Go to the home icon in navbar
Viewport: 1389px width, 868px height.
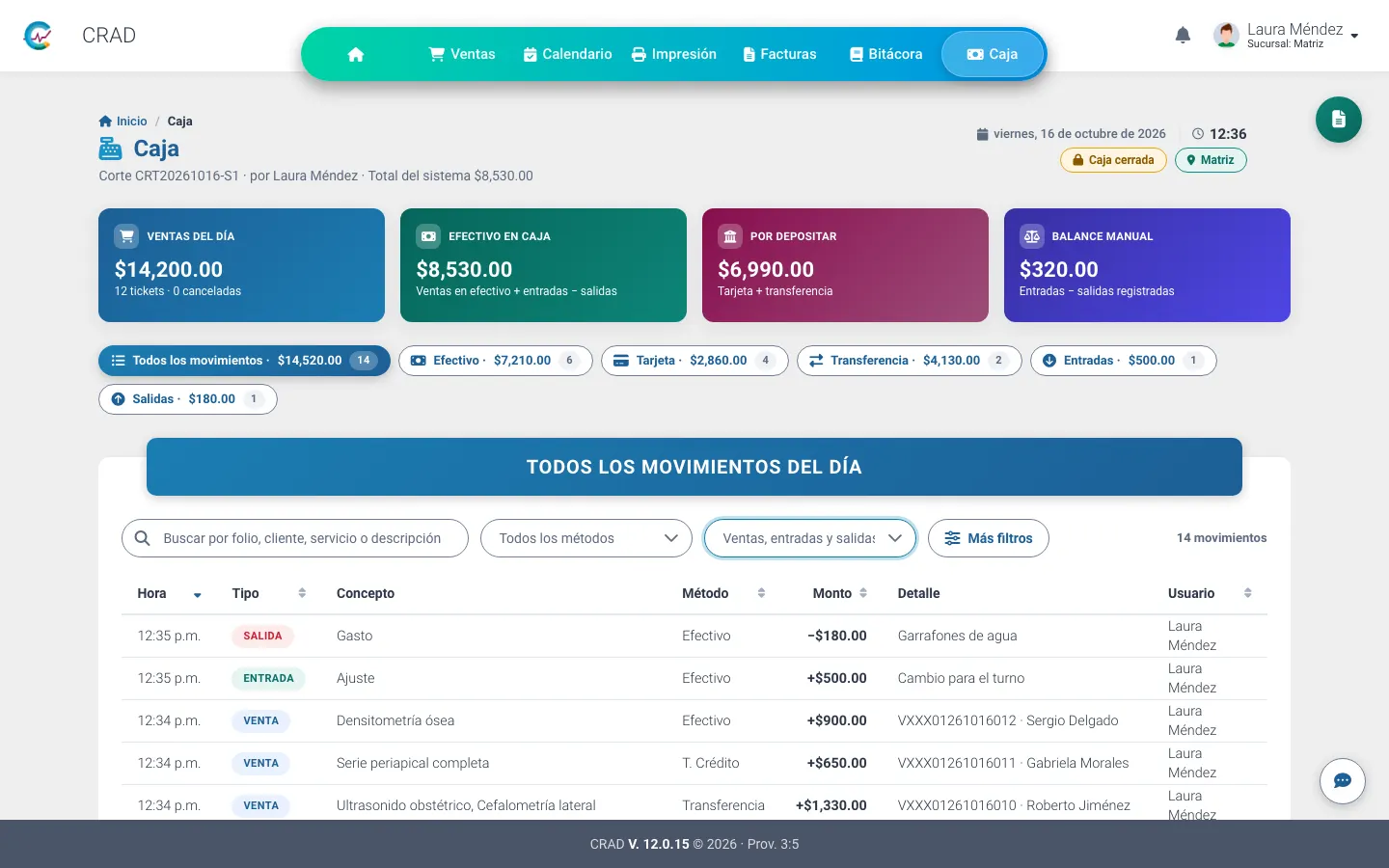(x=356, y=54)
